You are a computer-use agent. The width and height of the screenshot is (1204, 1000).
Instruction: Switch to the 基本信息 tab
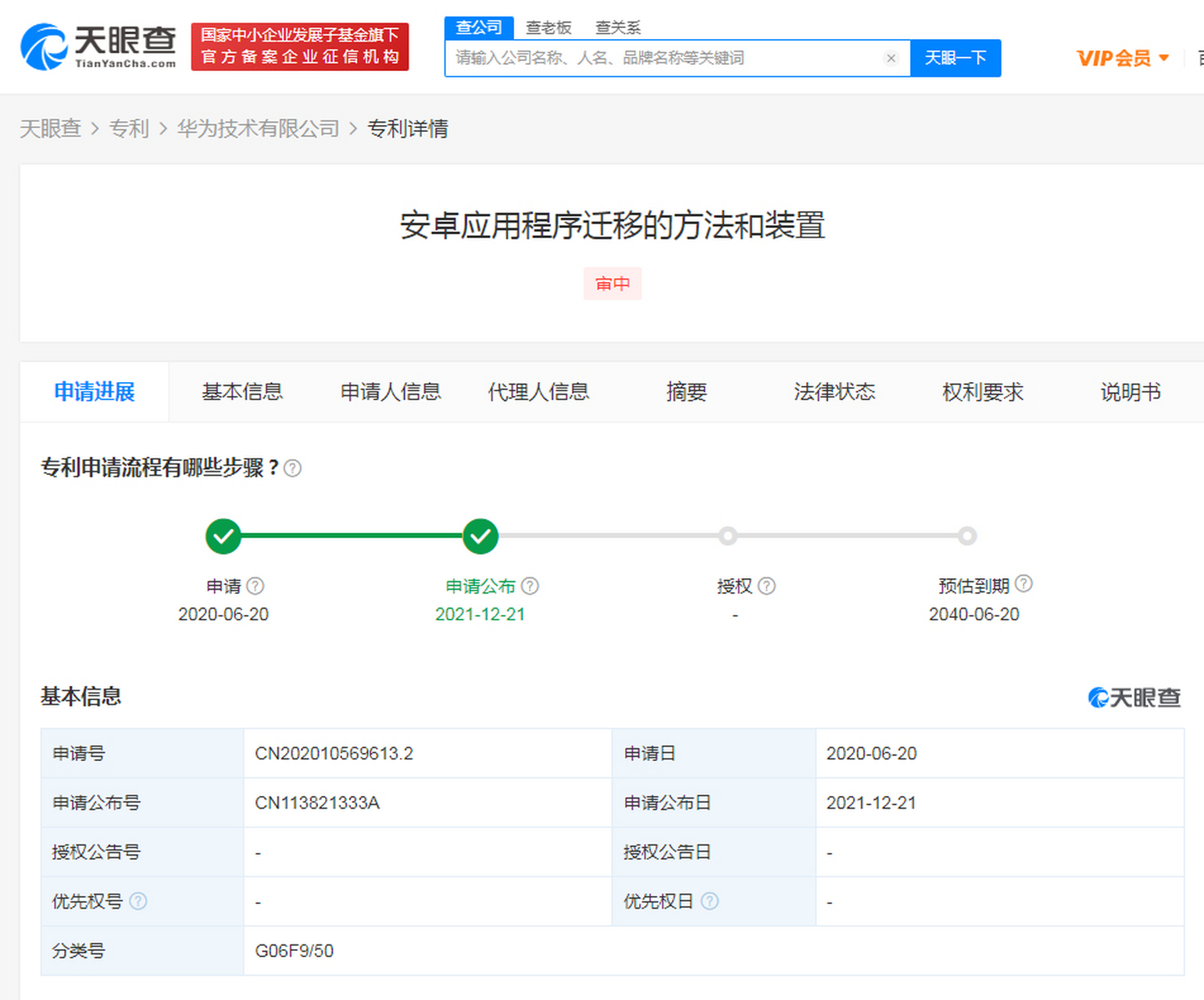(242, 392)
